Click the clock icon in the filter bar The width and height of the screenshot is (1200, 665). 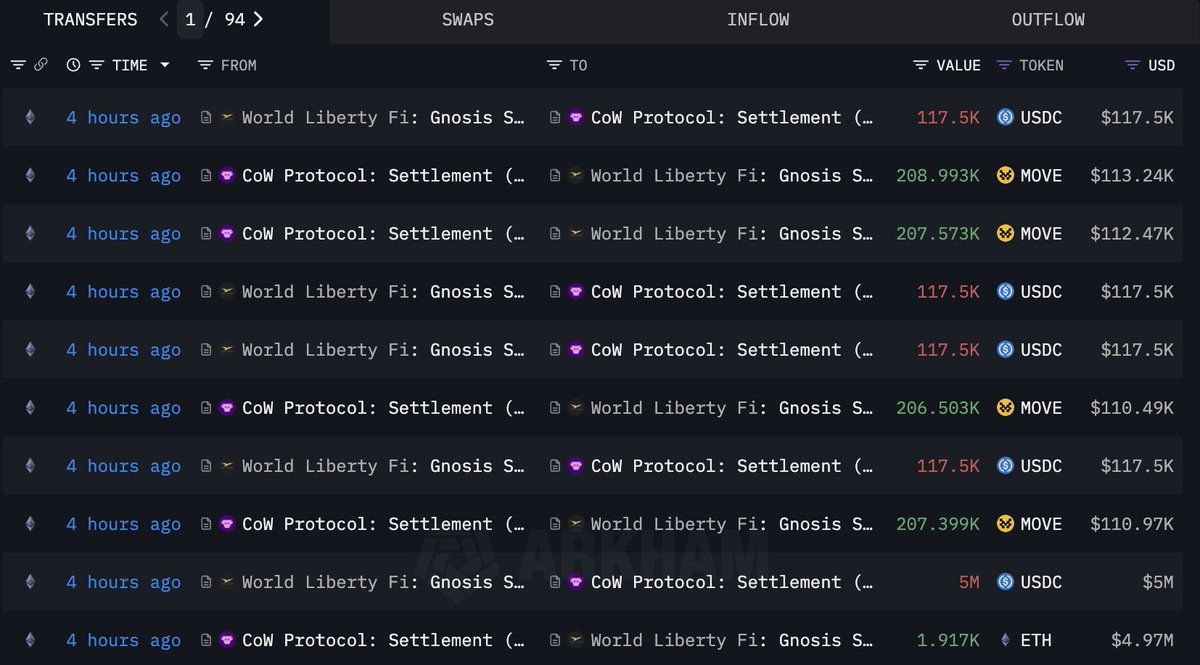click(73, 64)
